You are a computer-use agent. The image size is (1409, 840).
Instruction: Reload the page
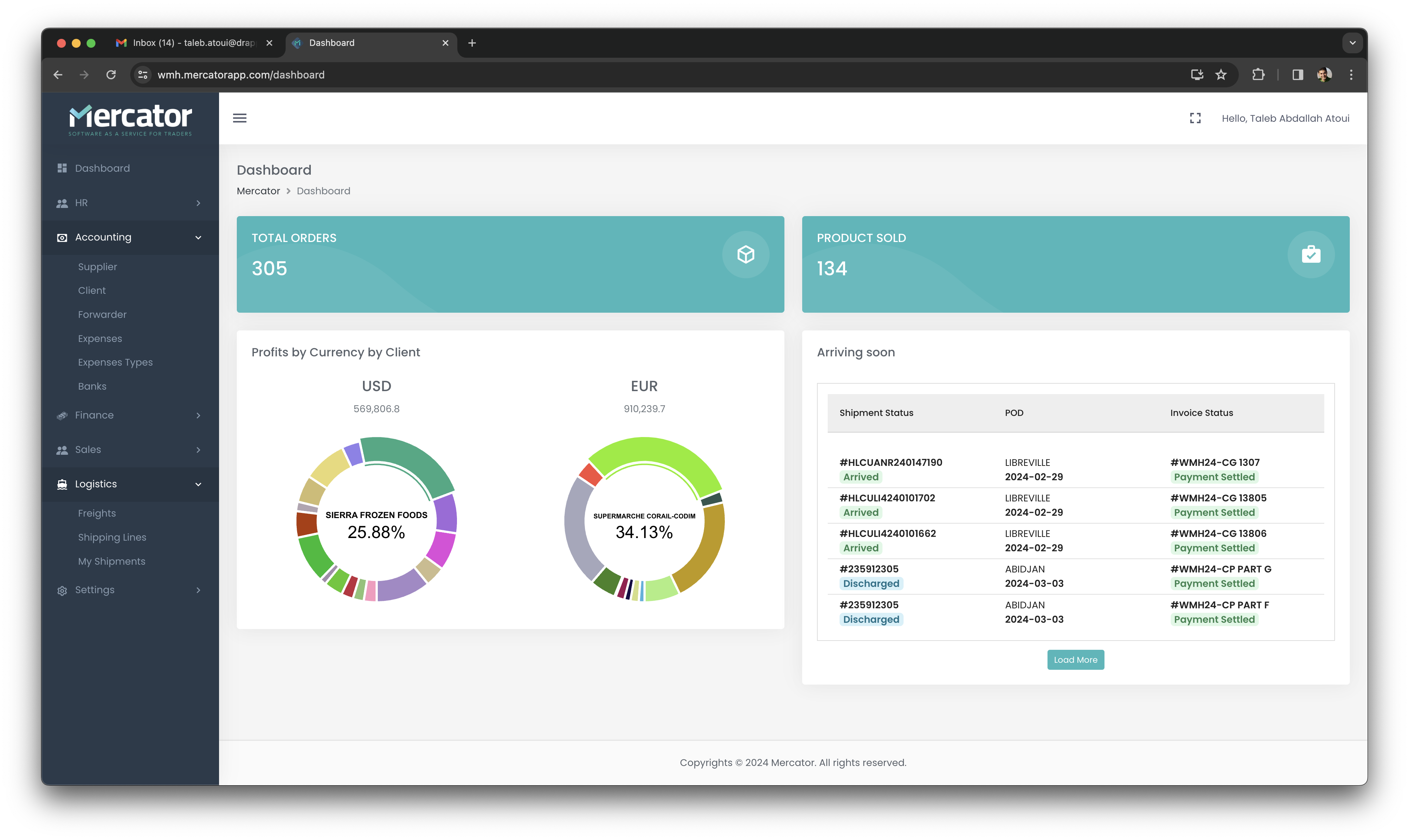click(x=111, y=75)
